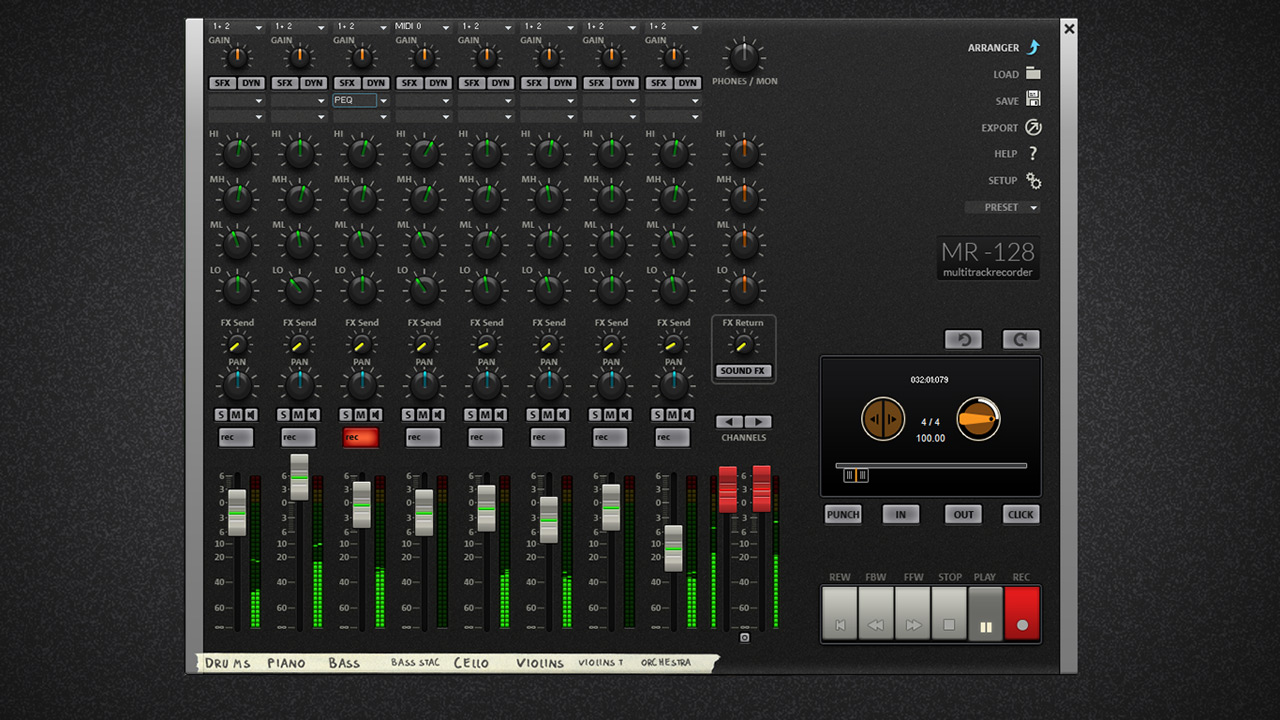Arm rec on the Cello channel
Viewport: 1280px width, 720px height.
pyautogui.click(x=486, y=437)
